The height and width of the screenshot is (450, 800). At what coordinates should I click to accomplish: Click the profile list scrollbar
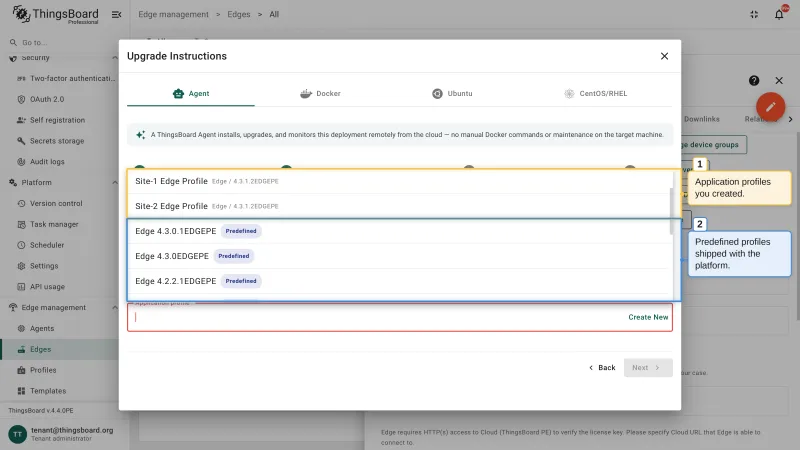pos(671,210)
